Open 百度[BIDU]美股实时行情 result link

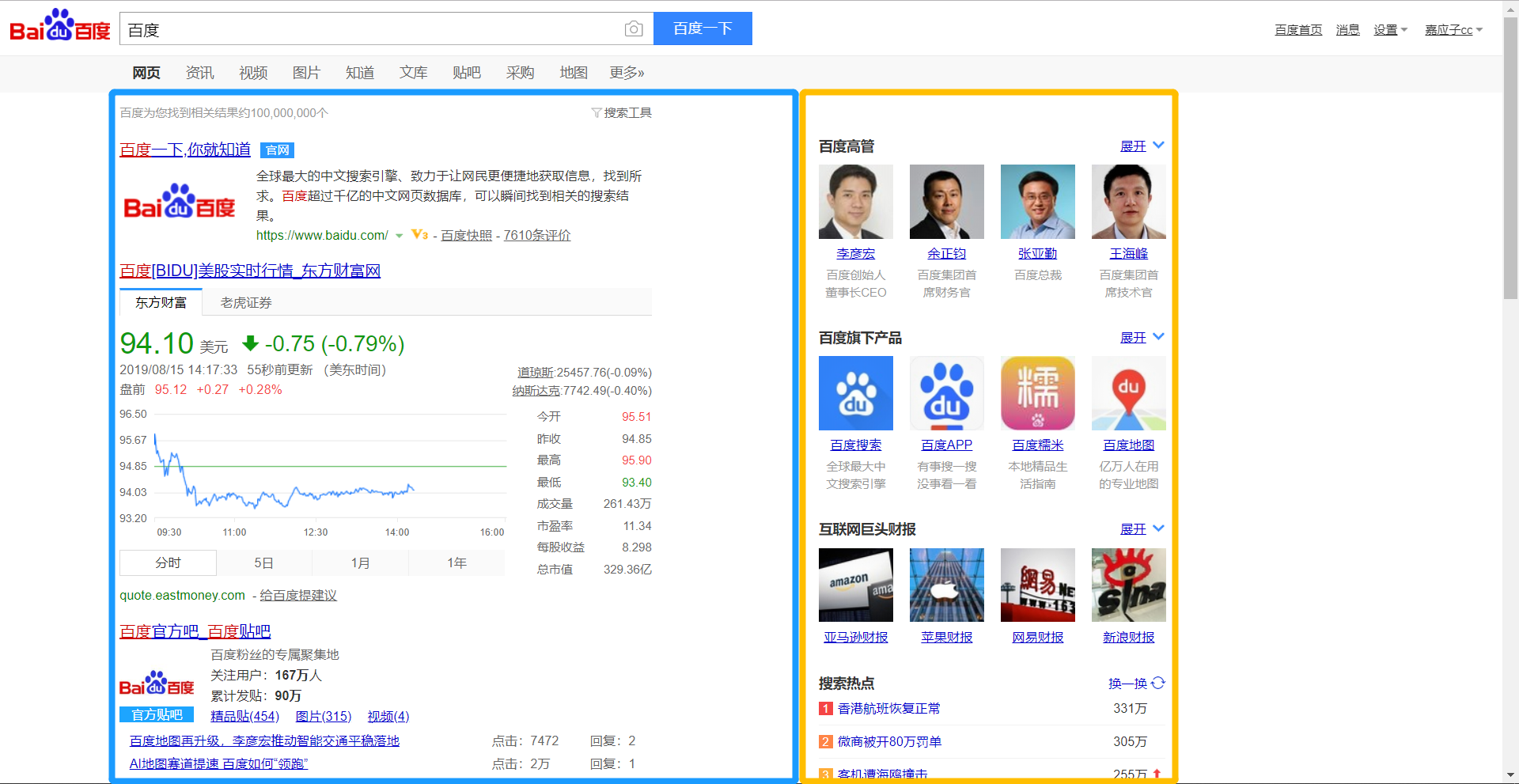(x=250, y=271)
